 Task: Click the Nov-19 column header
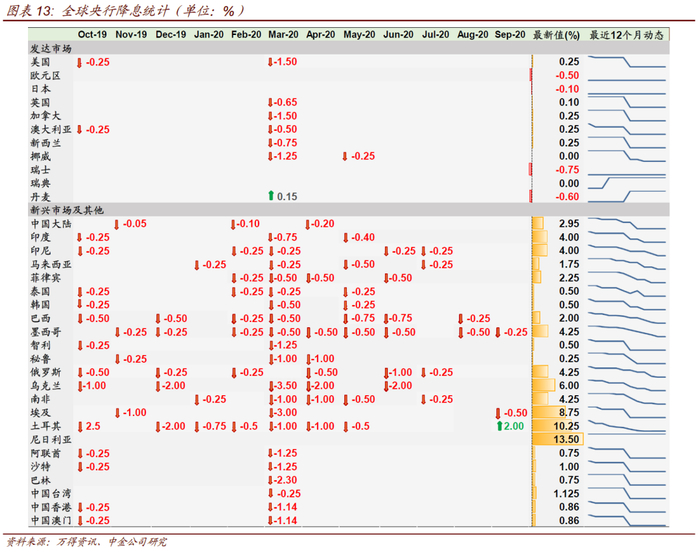131,34
